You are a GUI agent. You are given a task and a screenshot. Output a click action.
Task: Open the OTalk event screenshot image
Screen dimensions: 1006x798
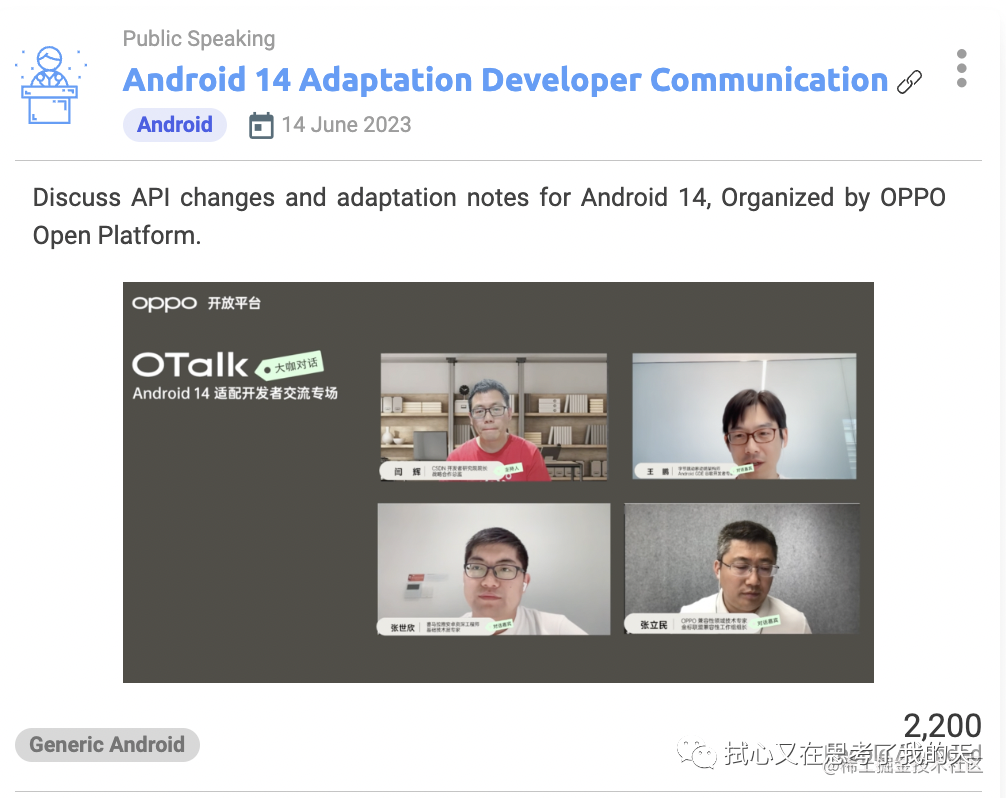498,482
